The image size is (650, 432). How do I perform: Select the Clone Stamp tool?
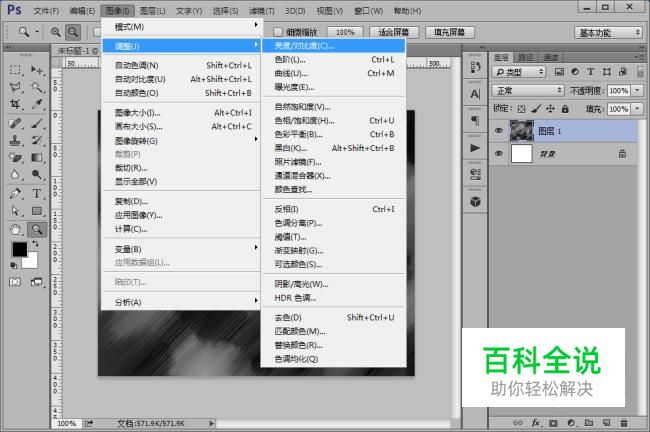15,140
